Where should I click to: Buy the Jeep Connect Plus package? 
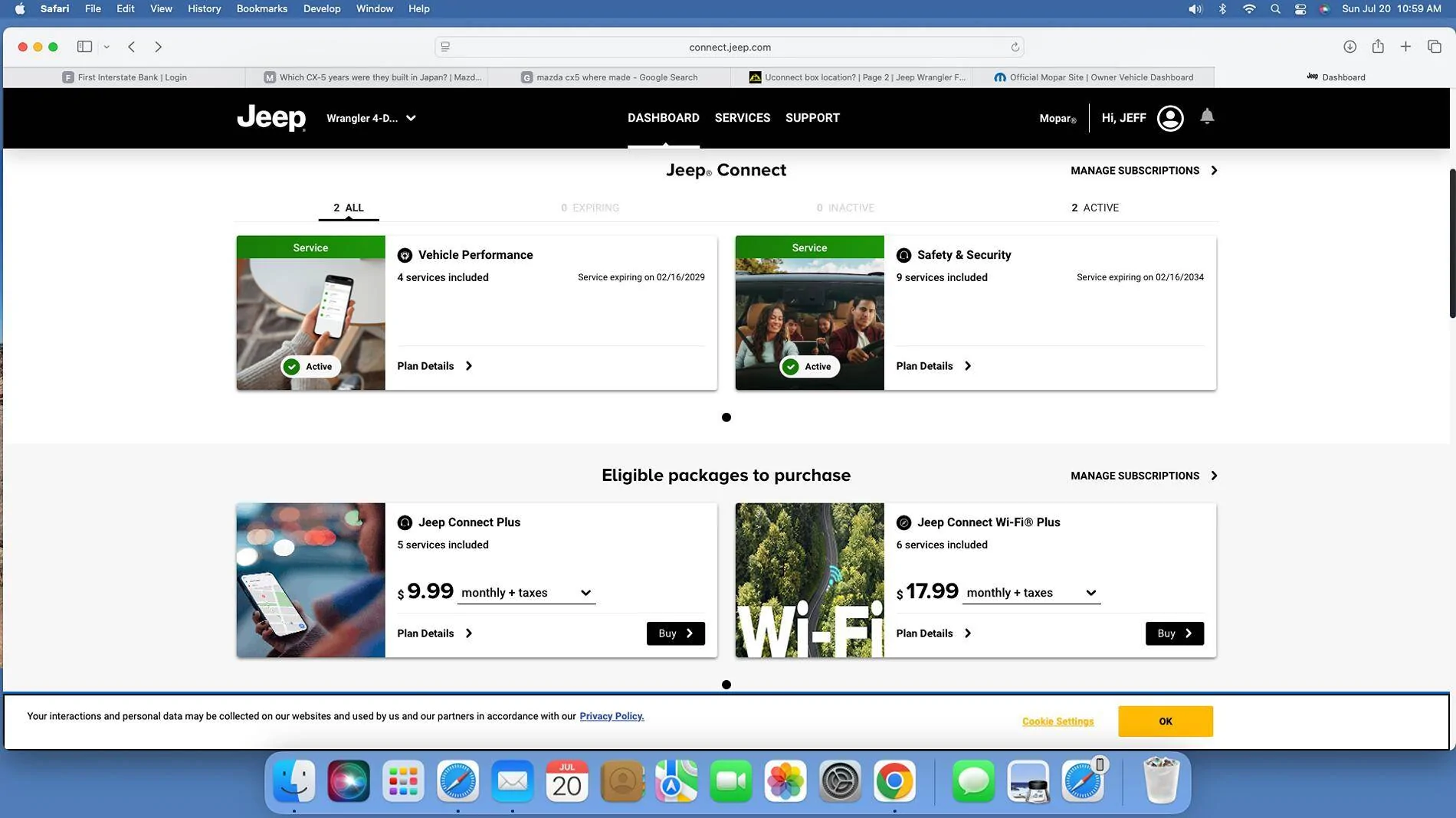click(x=675, y=633)
